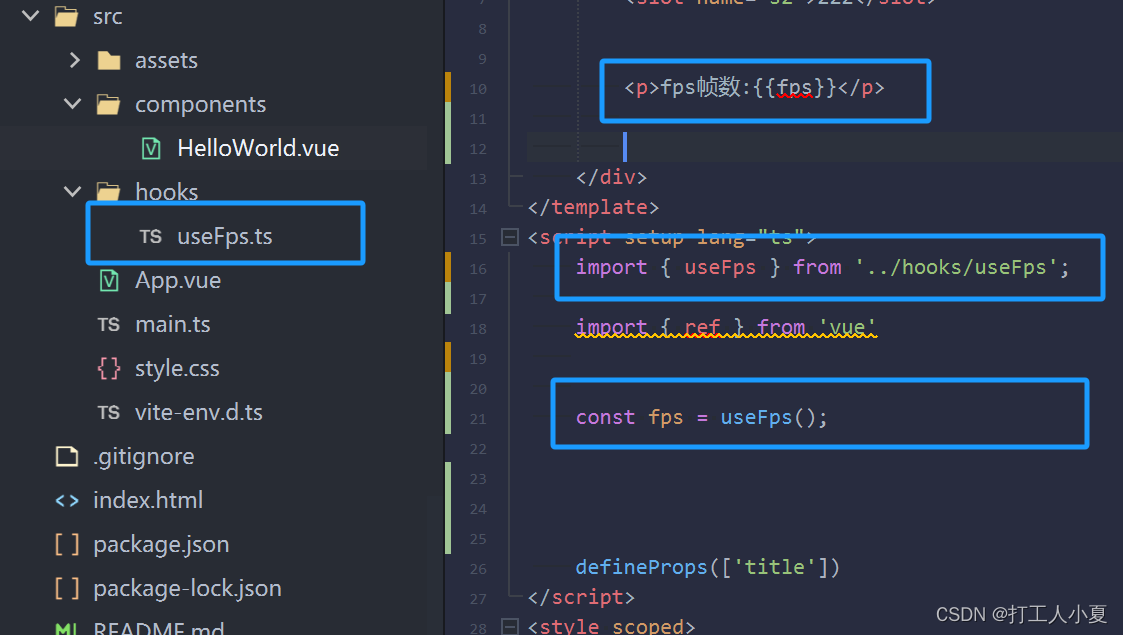Click the brackets icon beside package.json
This screenshot has width=1123, height=635.
(66, 544)
